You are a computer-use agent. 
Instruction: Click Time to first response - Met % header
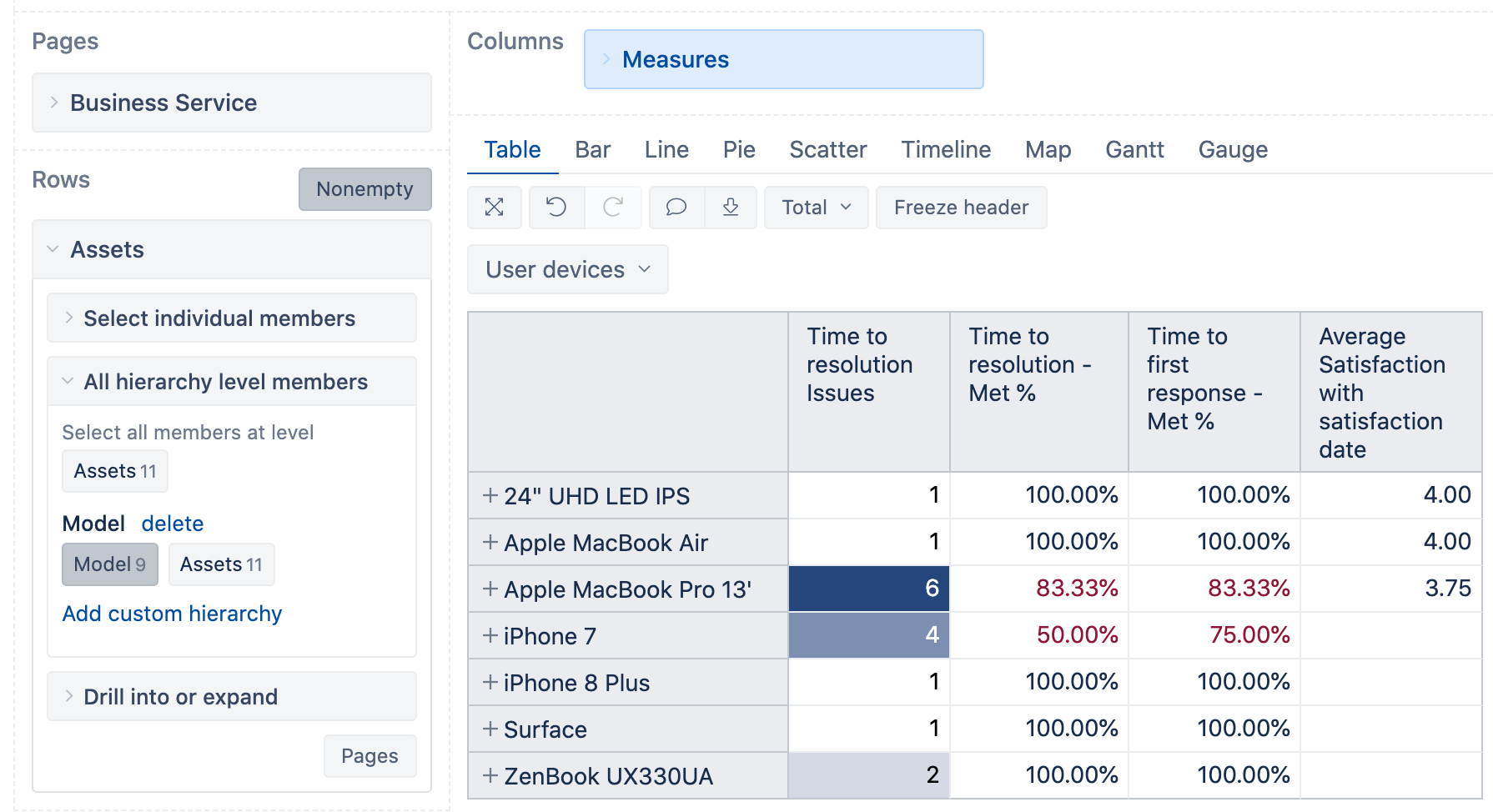click(1214, 392)
